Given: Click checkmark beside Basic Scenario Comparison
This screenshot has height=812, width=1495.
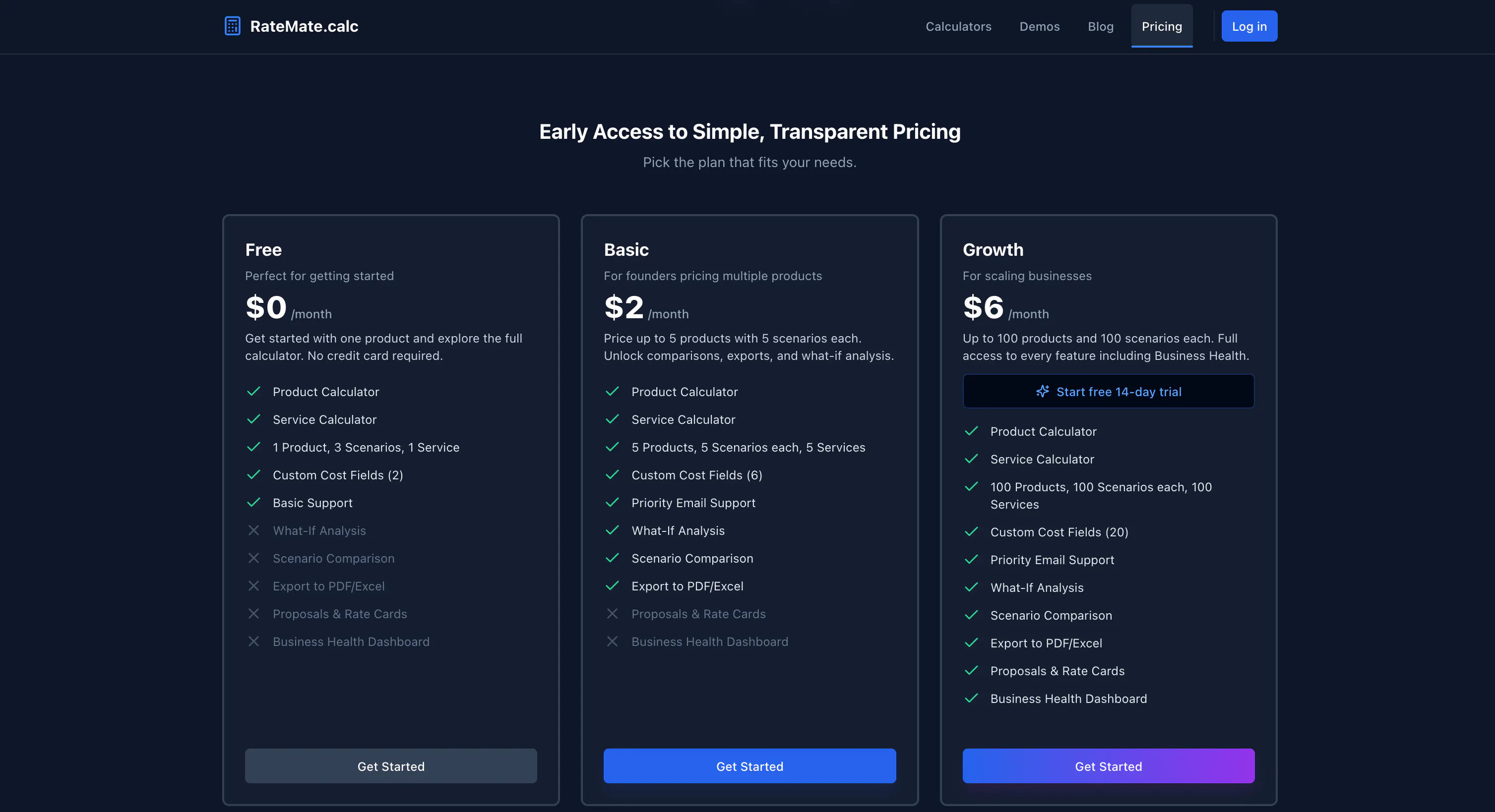Looking at the screenshot, I should click(612, 558).
